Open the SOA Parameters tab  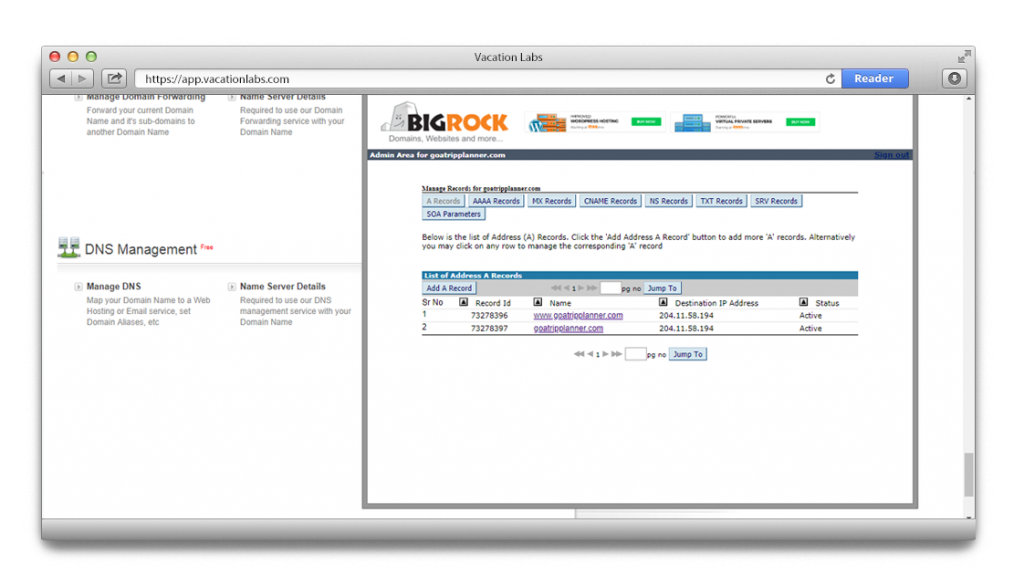(x=454, y=214)
